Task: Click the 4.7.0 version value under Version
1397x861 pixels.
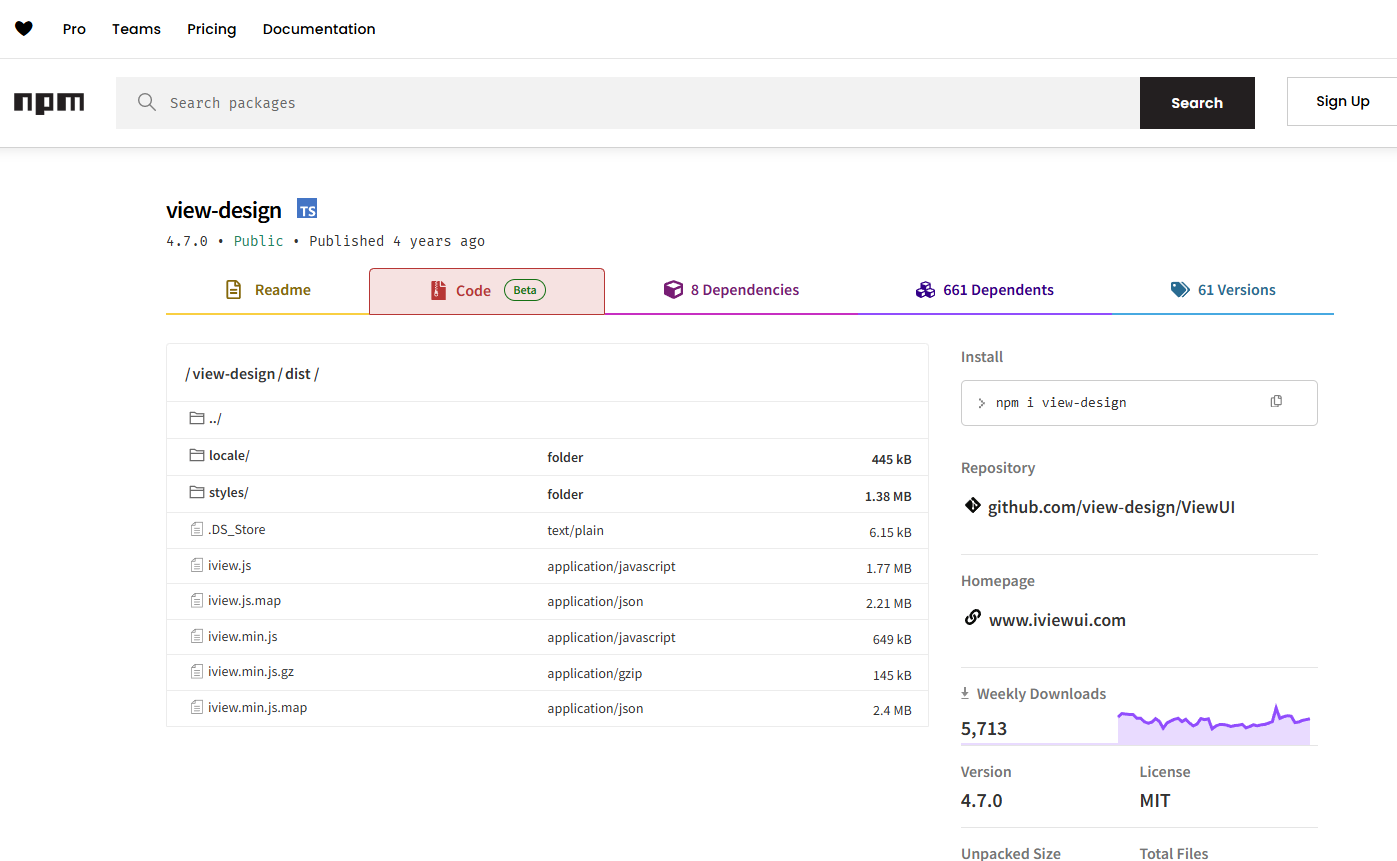Action: point(982,801)
